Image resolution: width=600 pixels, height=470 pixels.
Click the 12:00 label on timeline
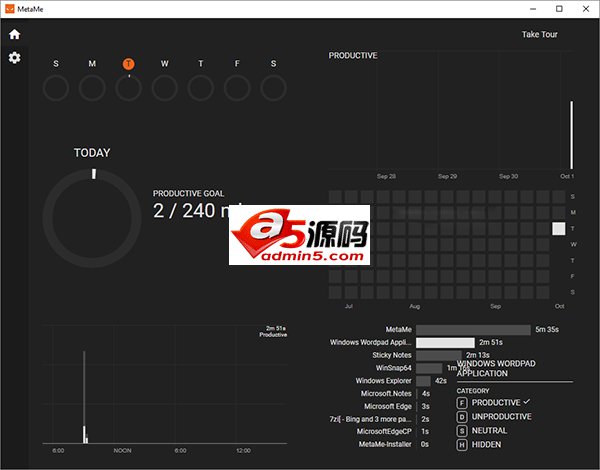point(243,451)
